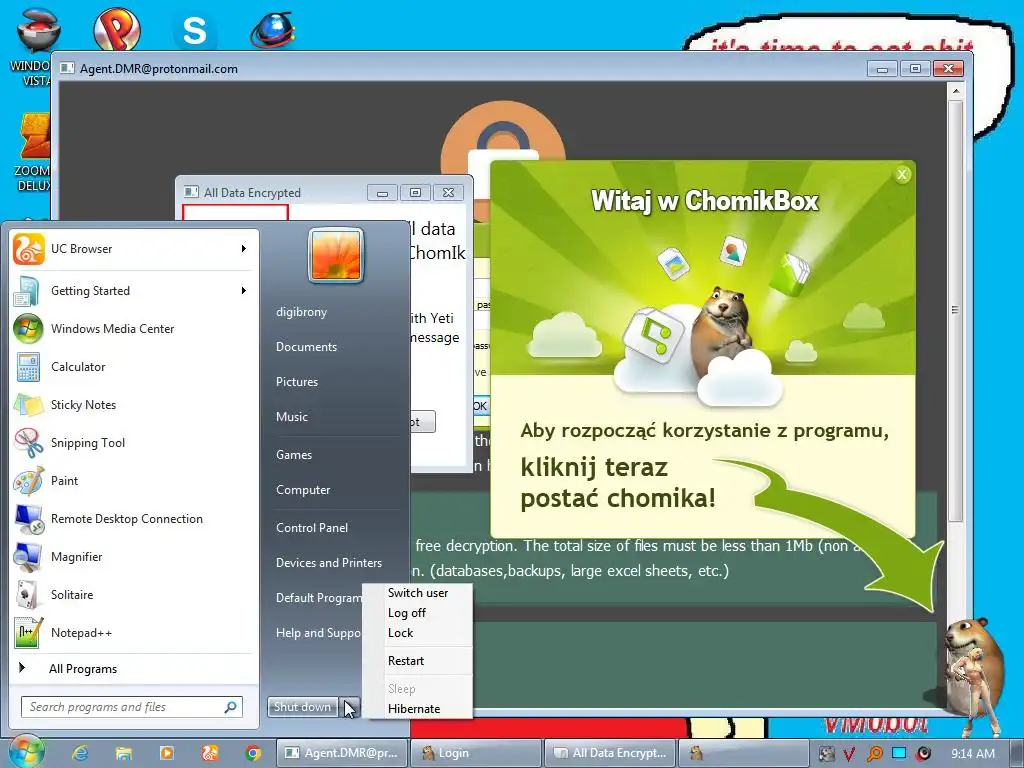This screenshot has width=1024, height=768.
Task: Switch to Login taskbar window
Action: pyautogui.click(x=476, y=753)
